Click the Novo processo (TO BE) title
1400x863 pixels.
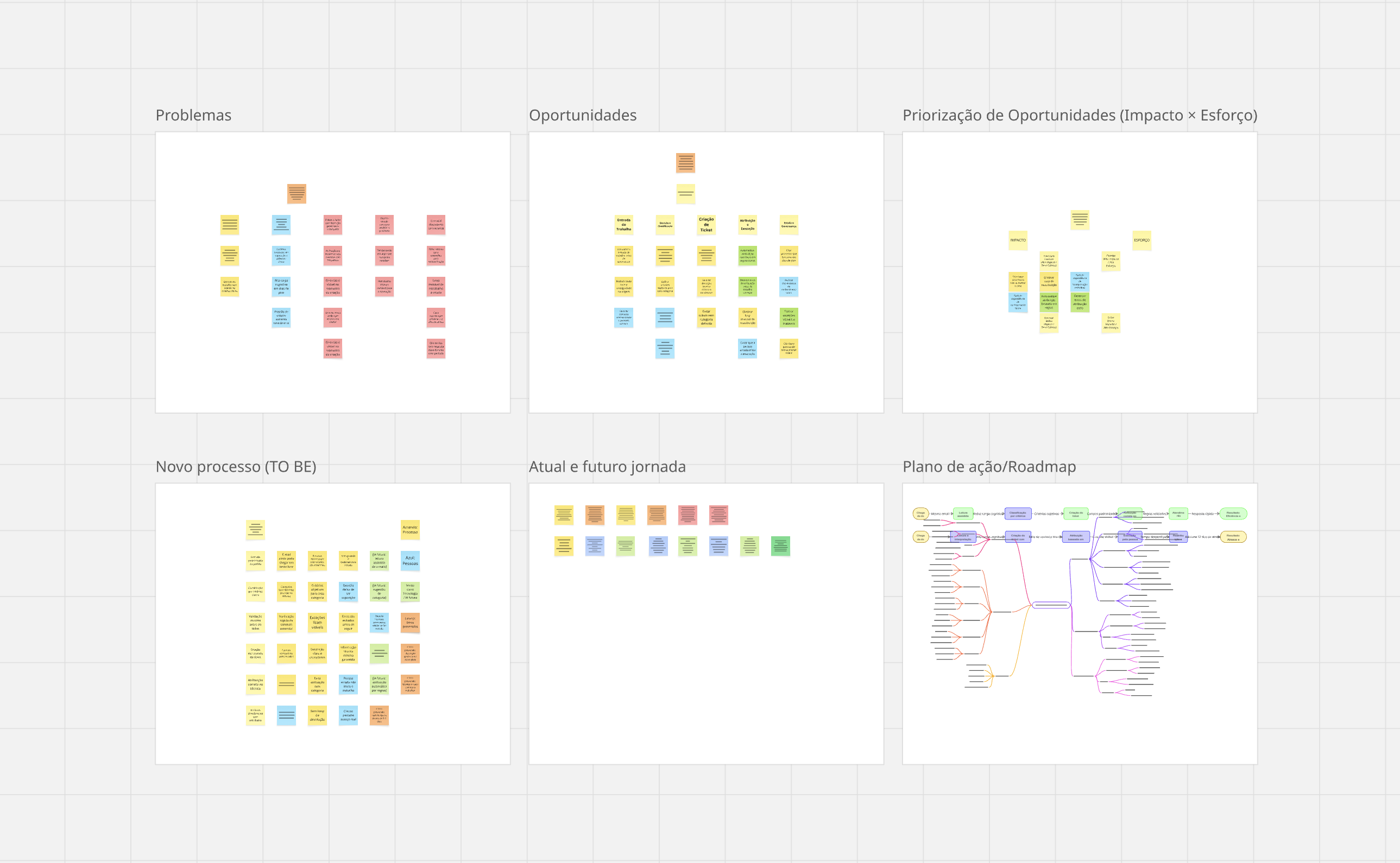tap(235, 467)
